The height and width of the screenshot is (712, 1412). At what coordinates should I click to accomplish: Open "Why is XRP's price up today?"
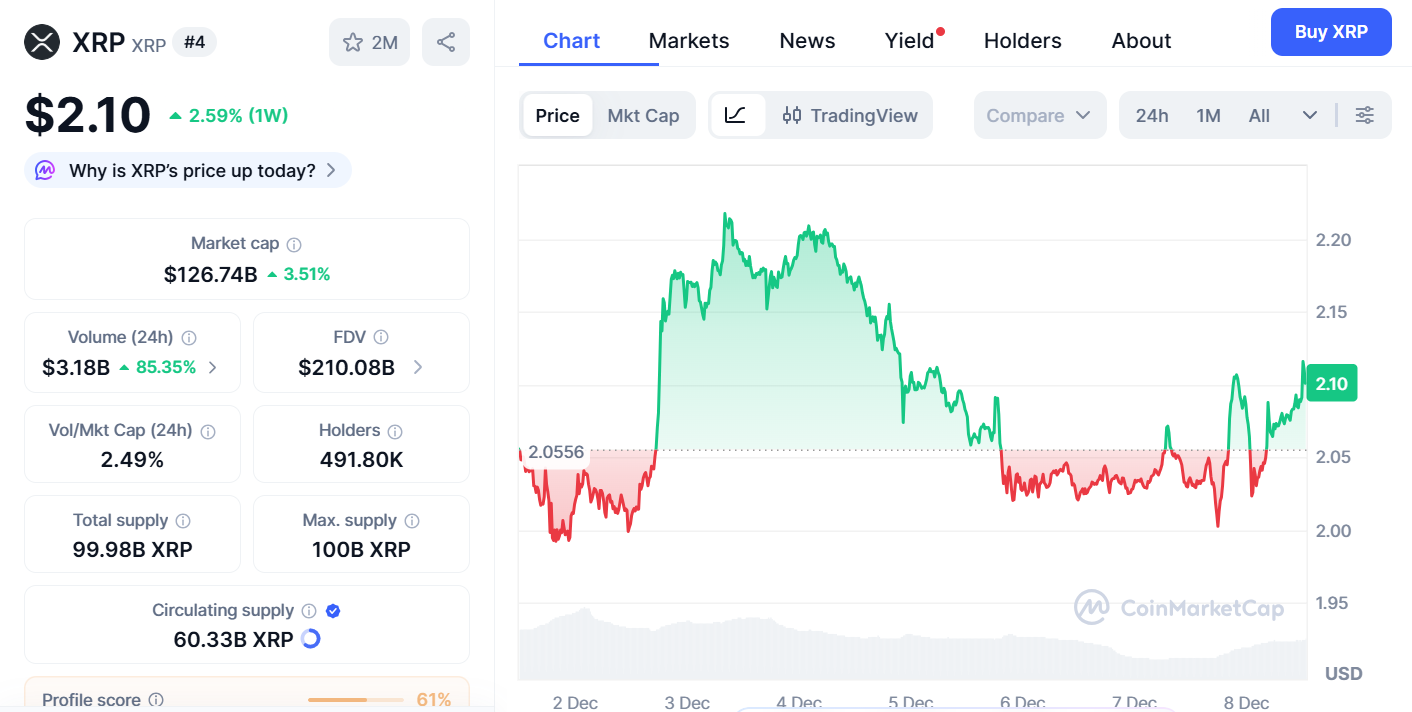point(189,170)
